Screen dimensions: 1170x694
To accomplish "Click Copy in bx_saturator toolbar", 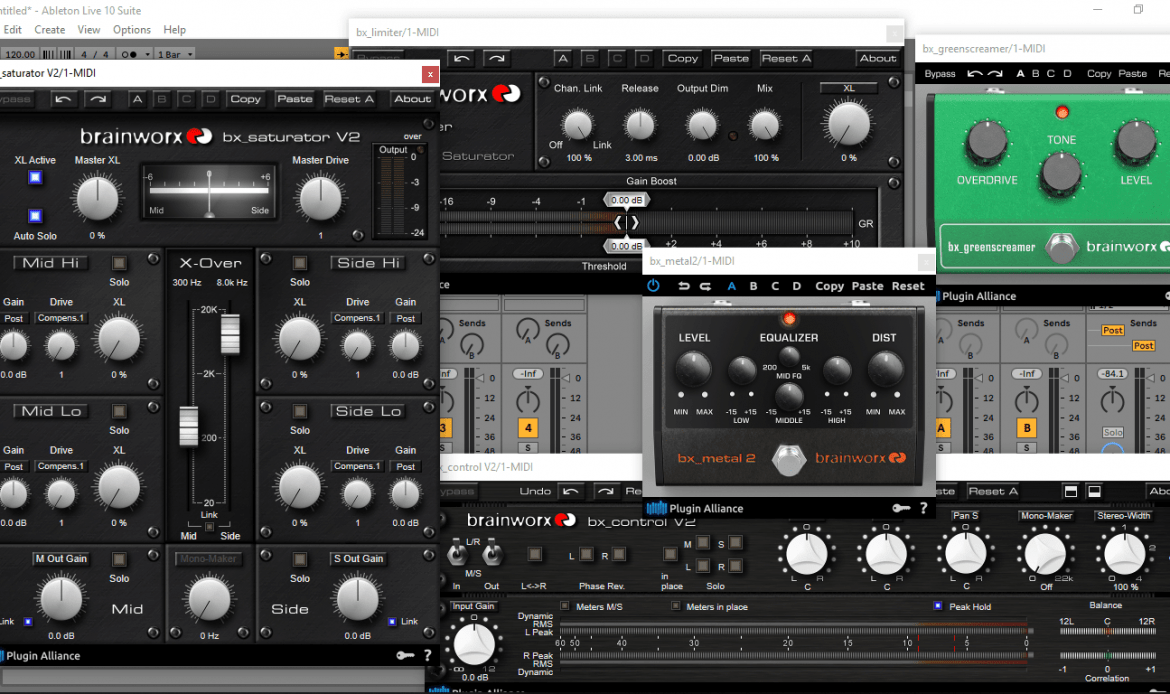I will pyautogui.click(x=245, y=99).
